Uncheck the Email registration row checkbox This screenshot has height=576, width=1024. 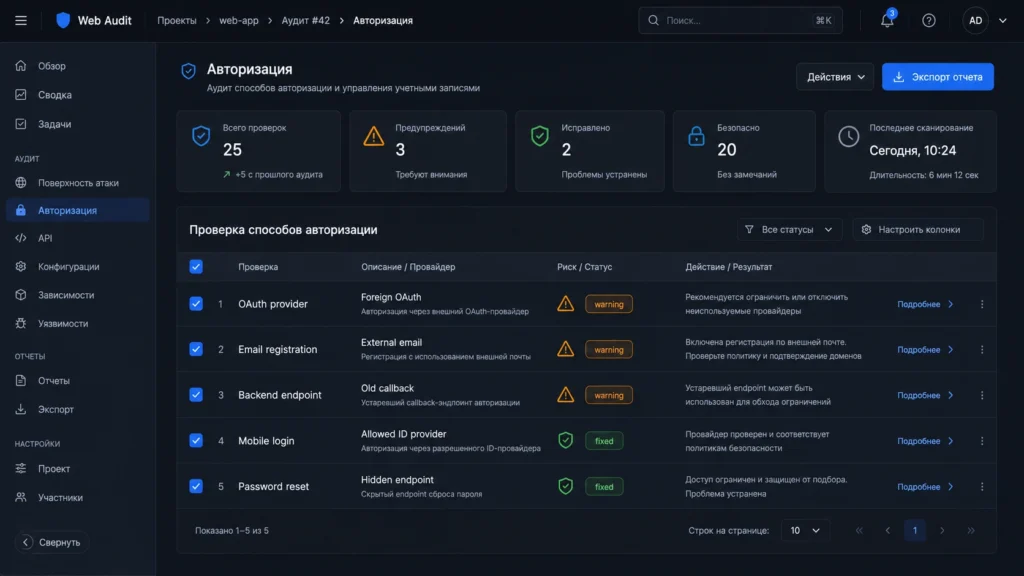click(x=196, y=349)
